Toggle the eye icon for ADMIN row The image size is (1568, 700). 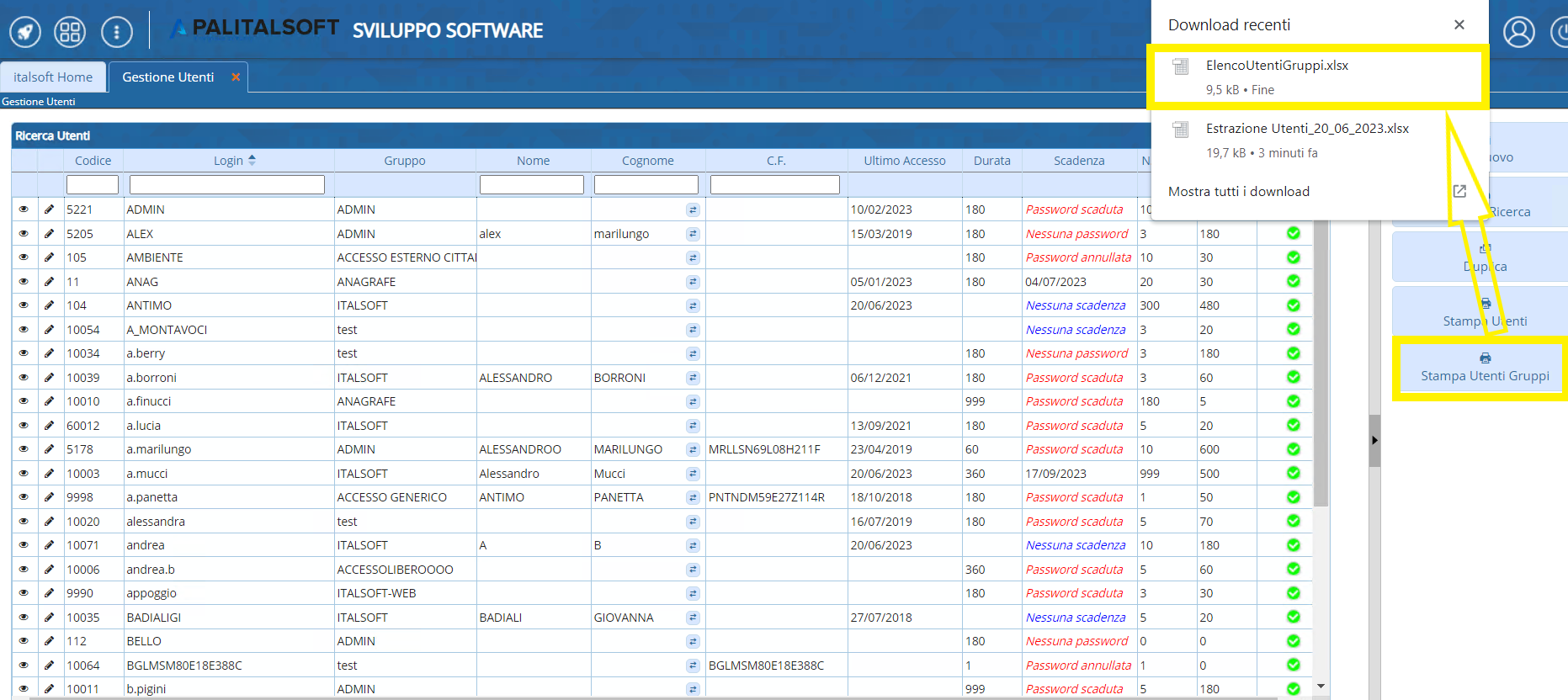[24, 209]
